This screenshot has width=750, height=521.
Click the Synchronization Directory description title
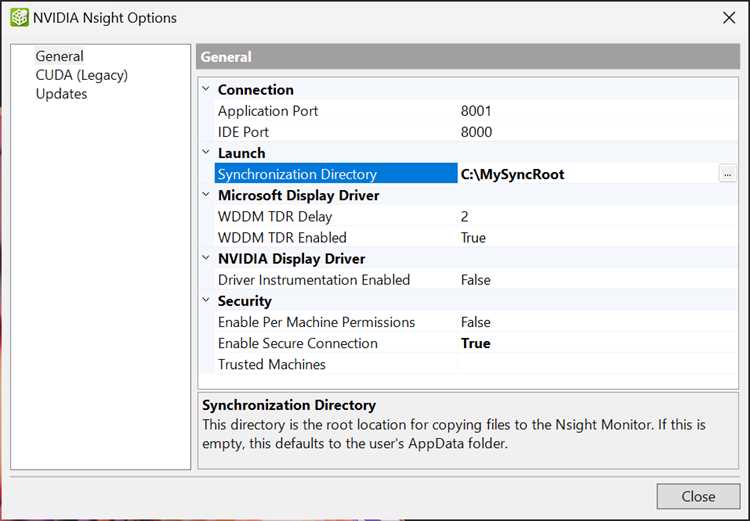(x=288, y=405)
